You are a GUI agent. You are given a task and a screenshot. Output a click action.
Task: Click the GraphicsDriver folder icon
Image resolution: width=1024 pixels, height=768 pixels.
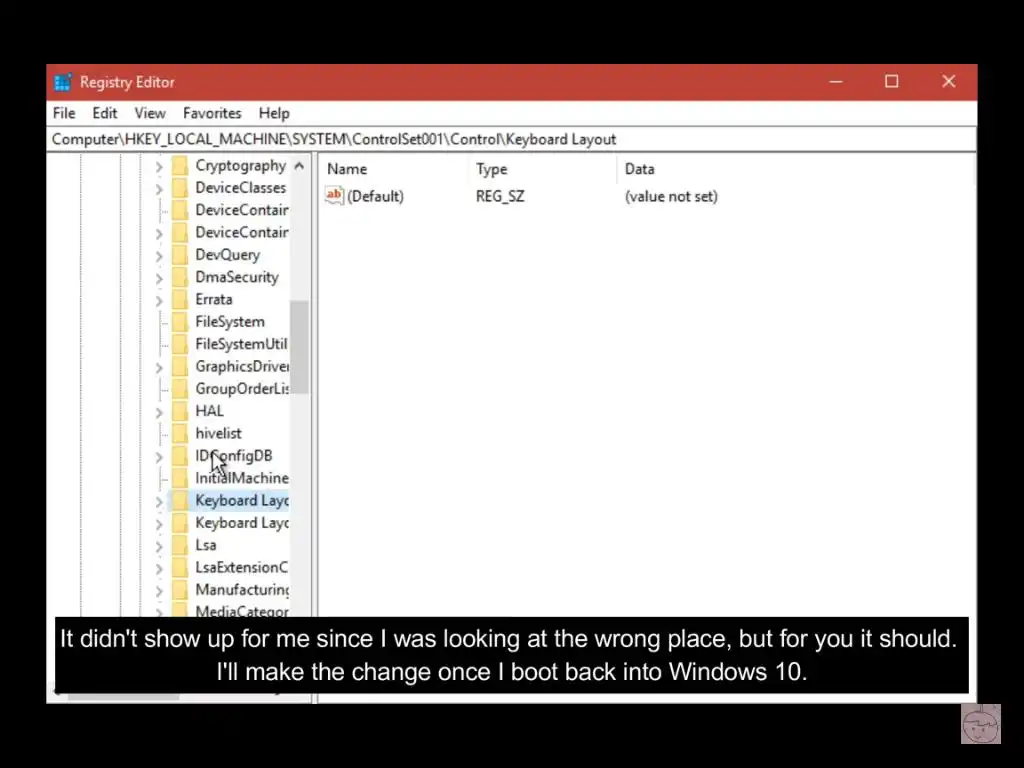(x=180, y=367)
